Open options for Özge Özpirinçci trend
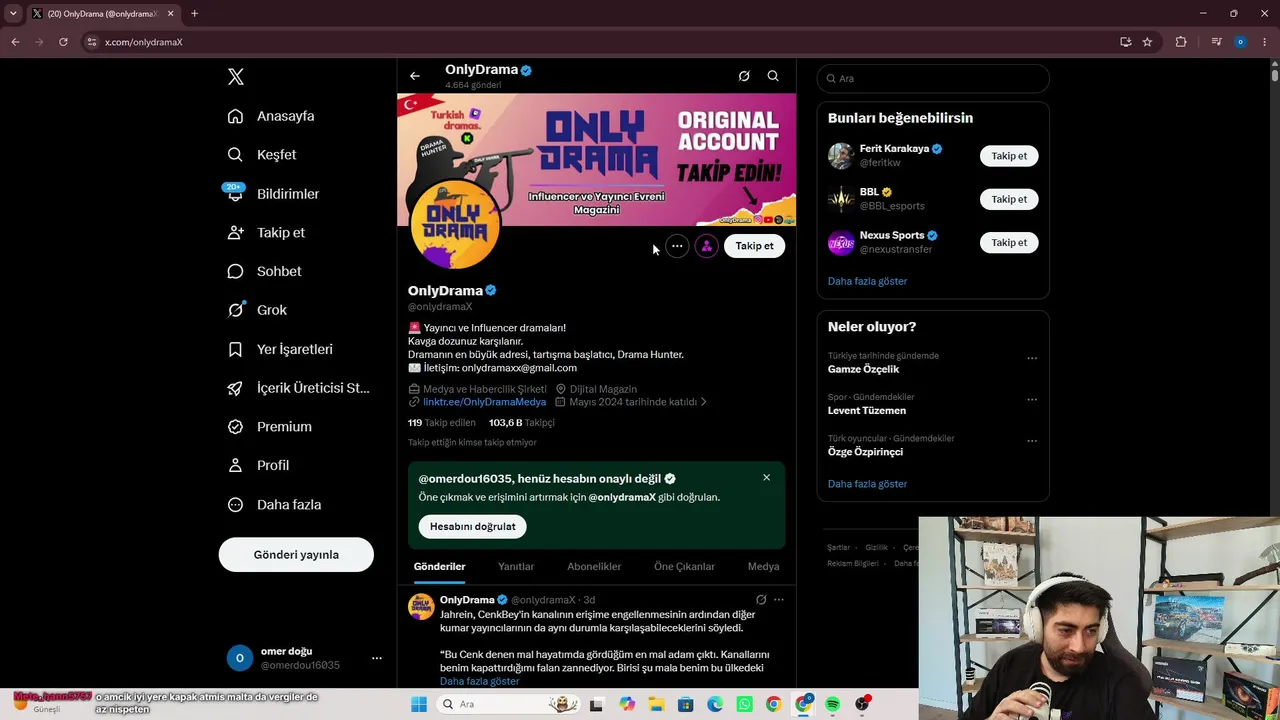 pyautogui.click(x=1032, y=441)
